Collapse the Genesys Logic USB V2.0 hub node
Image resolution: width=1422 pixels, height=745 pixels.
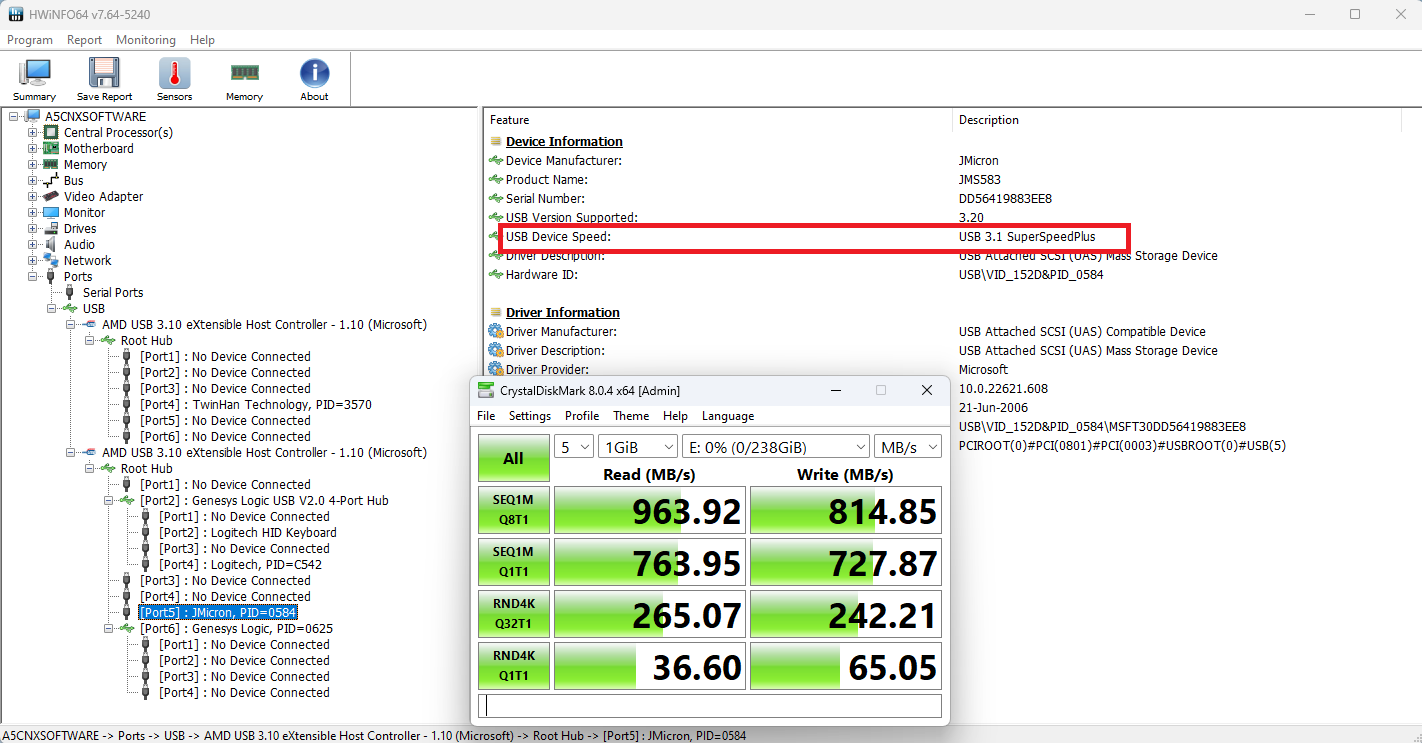pos(109,501)
